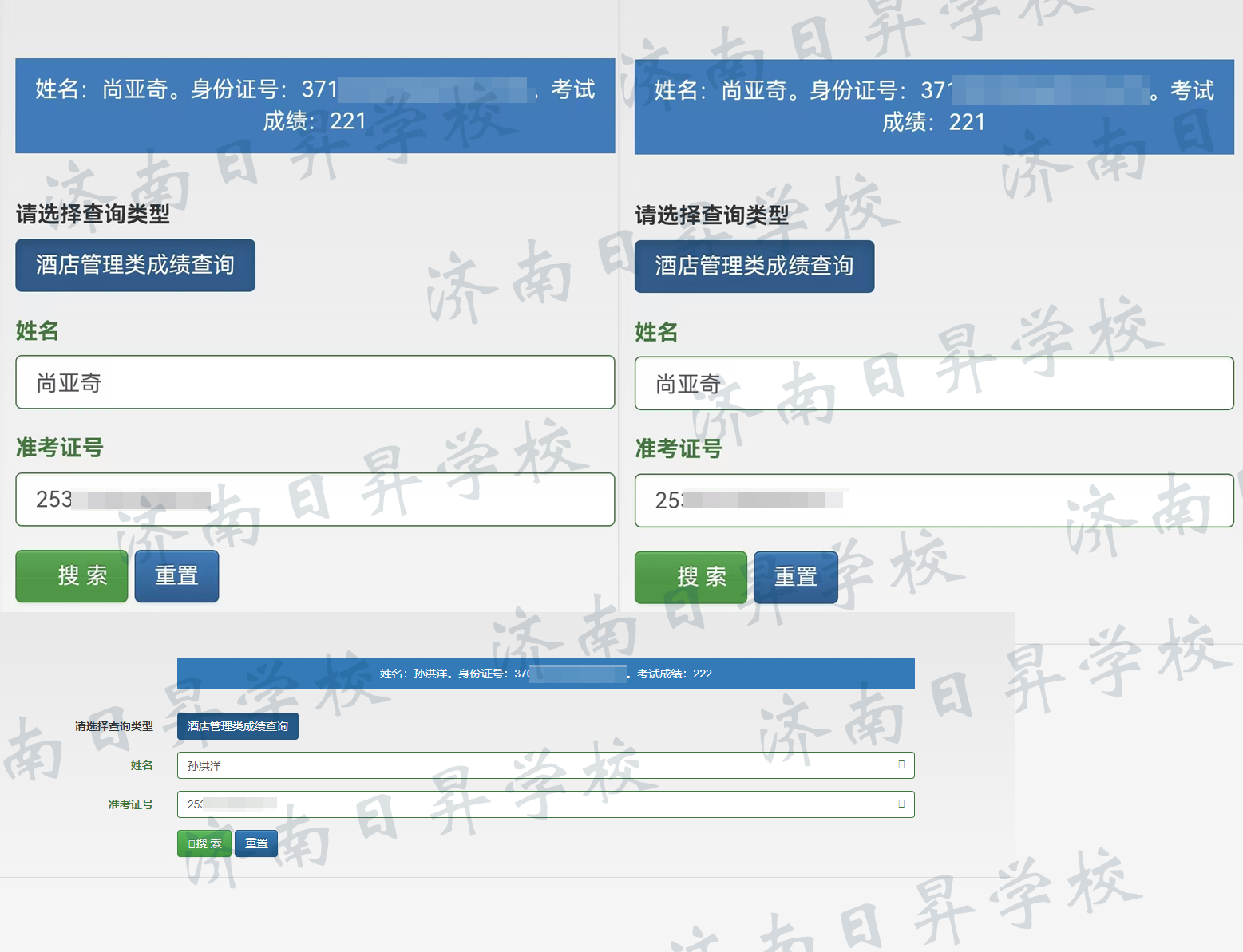
Task: Click the icon at the end of the 孙洪洋 name field
Action: click(x=901, y=764)
